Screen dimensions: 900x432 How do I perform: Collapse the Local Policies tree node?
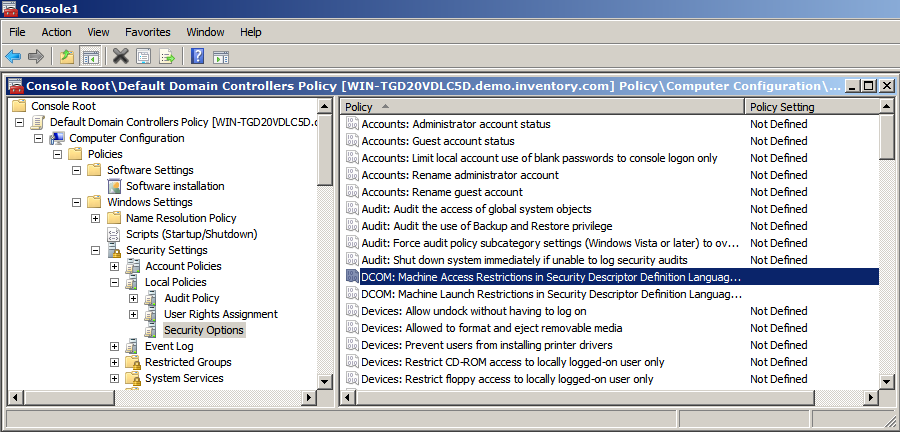(x=114, y=282)
